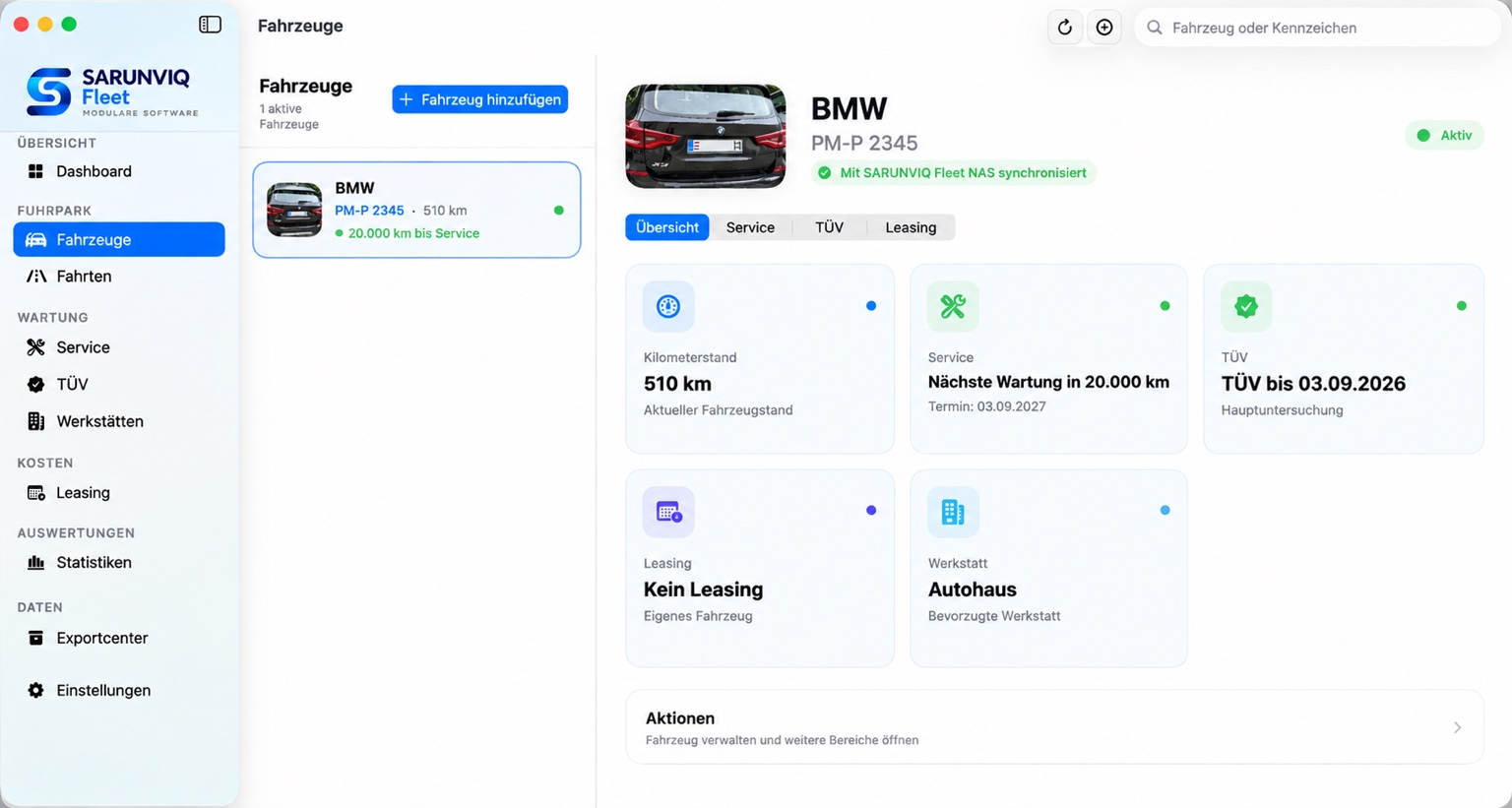The image size is (1512, 808).
Task: Open Leasing in the sidebar
Action: (x=119, y=493)
